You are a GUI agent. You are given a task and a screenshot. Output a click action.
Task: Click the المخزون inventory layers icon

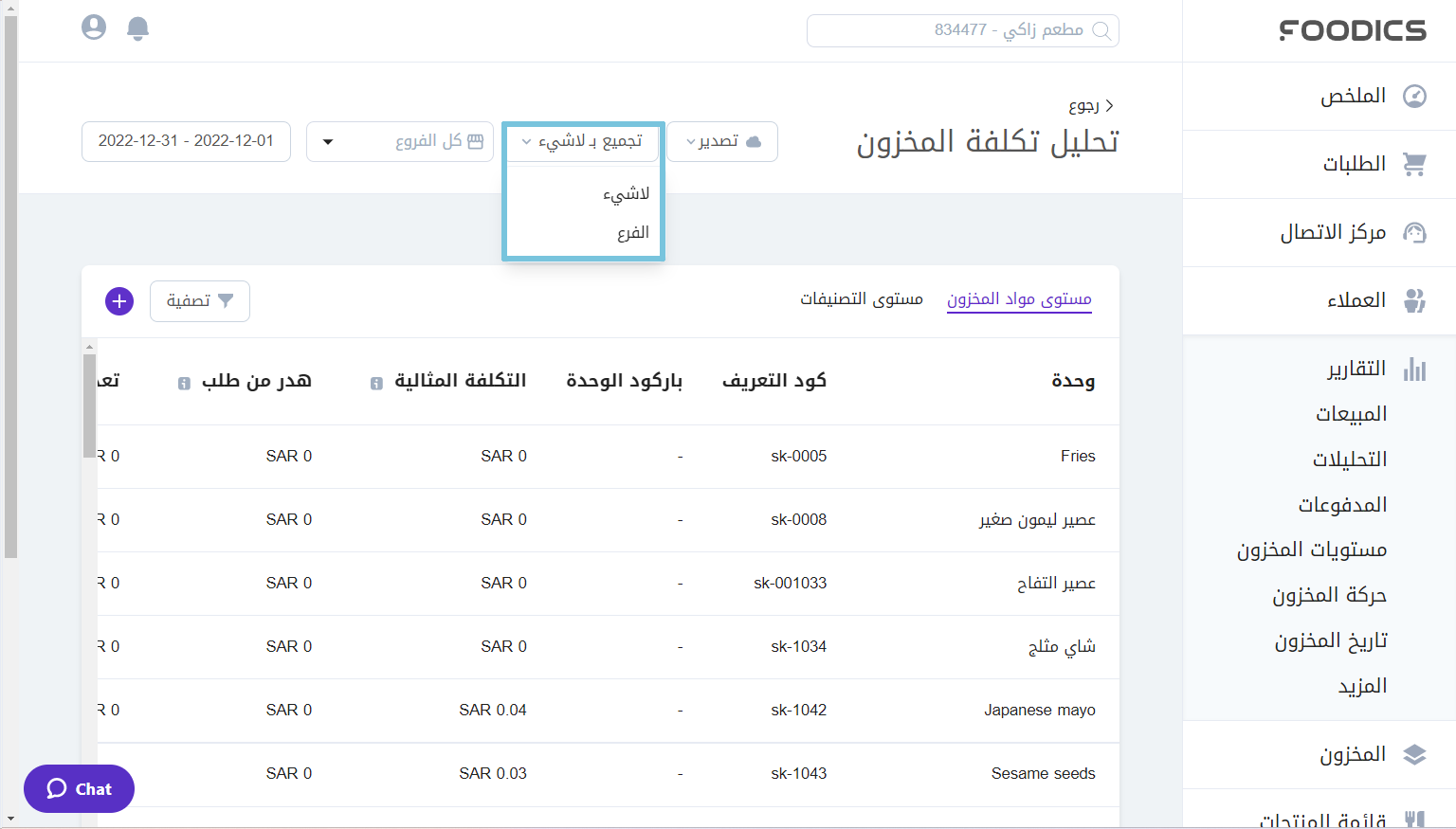pos(1415,755)
